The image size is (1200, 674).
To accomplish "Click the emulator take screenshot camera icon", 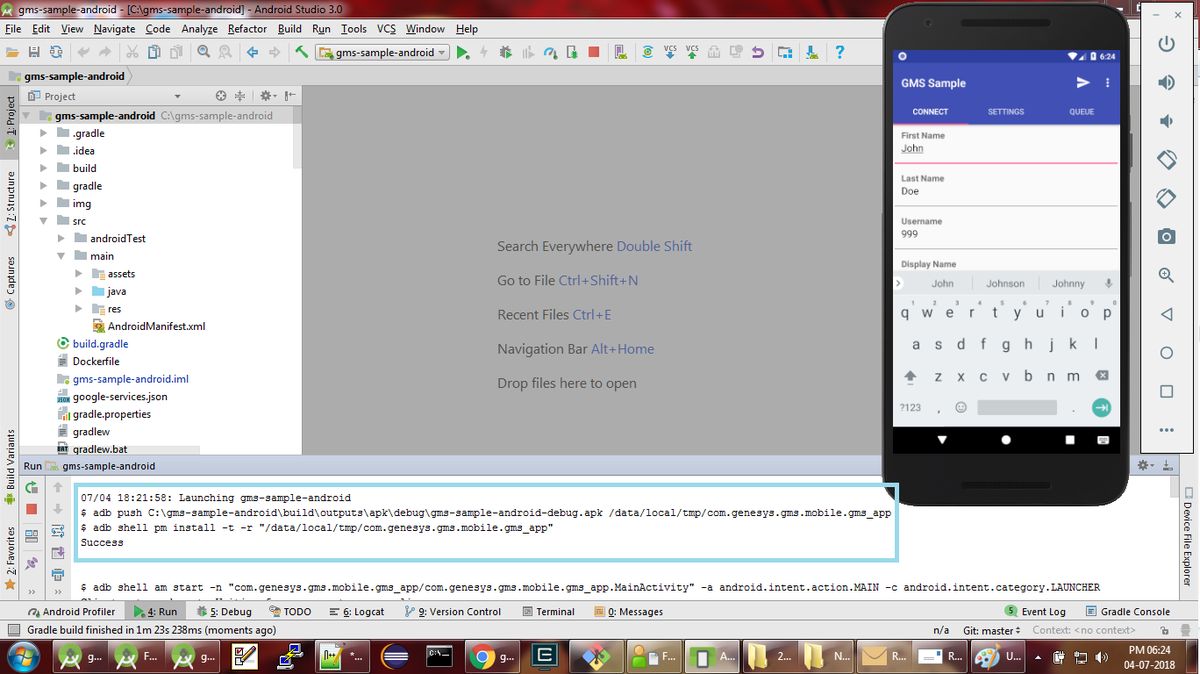I will (x=1166, y=237).
